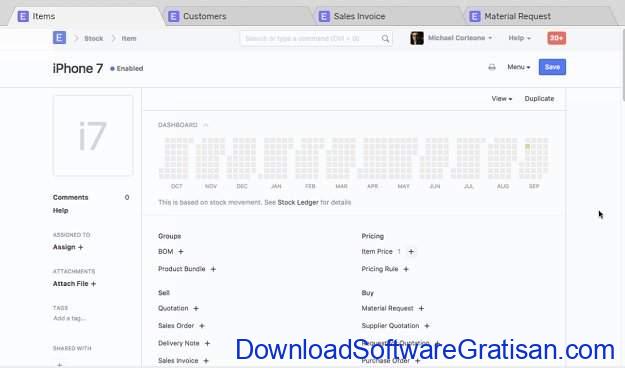Save the iPhone 7 item
This screenshot has width=625, height=369.
[x=552, y=67]
